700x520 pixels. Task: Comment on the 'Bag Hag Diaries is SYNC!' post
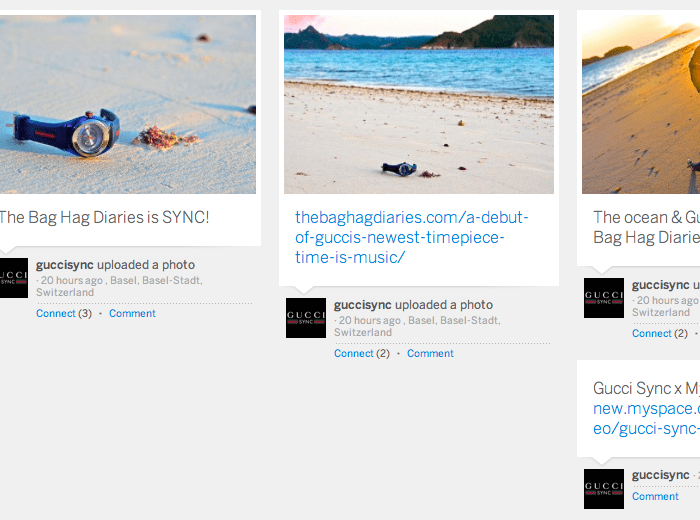coord(132,314)
